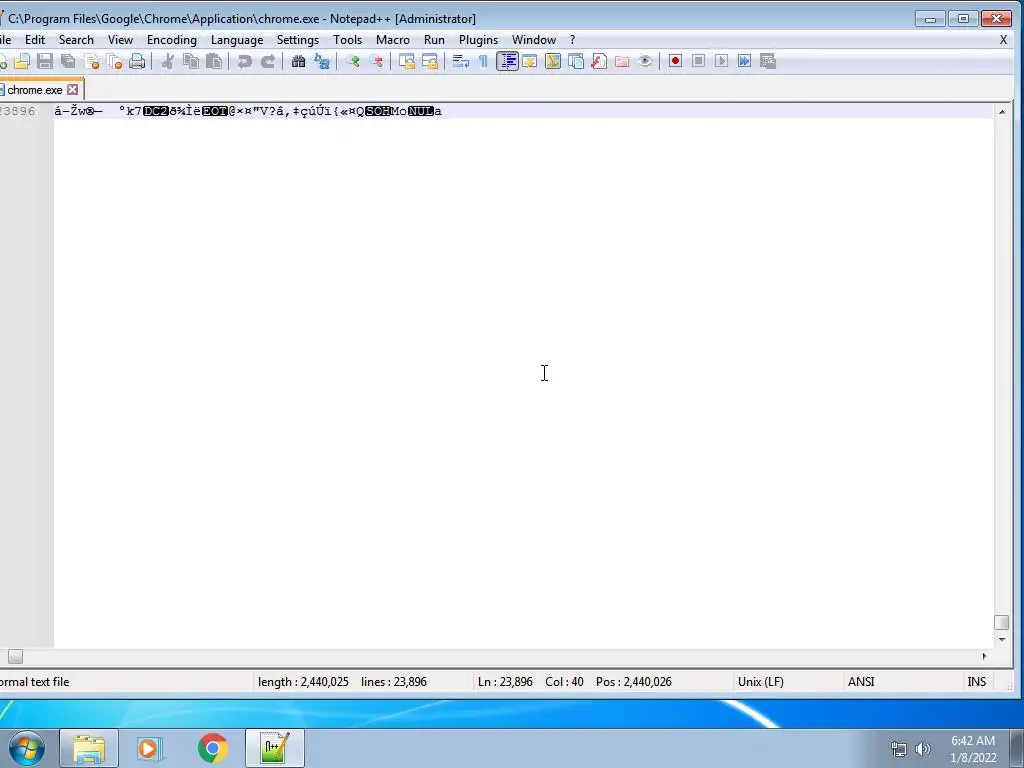Click the 'length : 2,440,025' status entry
Viewport: 1024px width, 768px height.
tap(303, 682)
